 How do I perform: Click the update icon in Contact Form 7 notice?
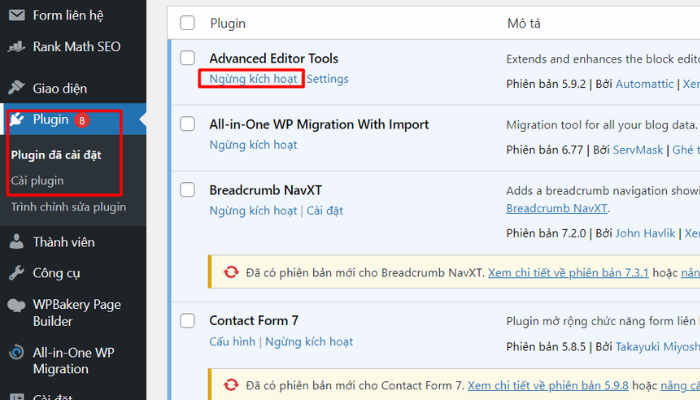pyautogui.click(x=231, y=385)
